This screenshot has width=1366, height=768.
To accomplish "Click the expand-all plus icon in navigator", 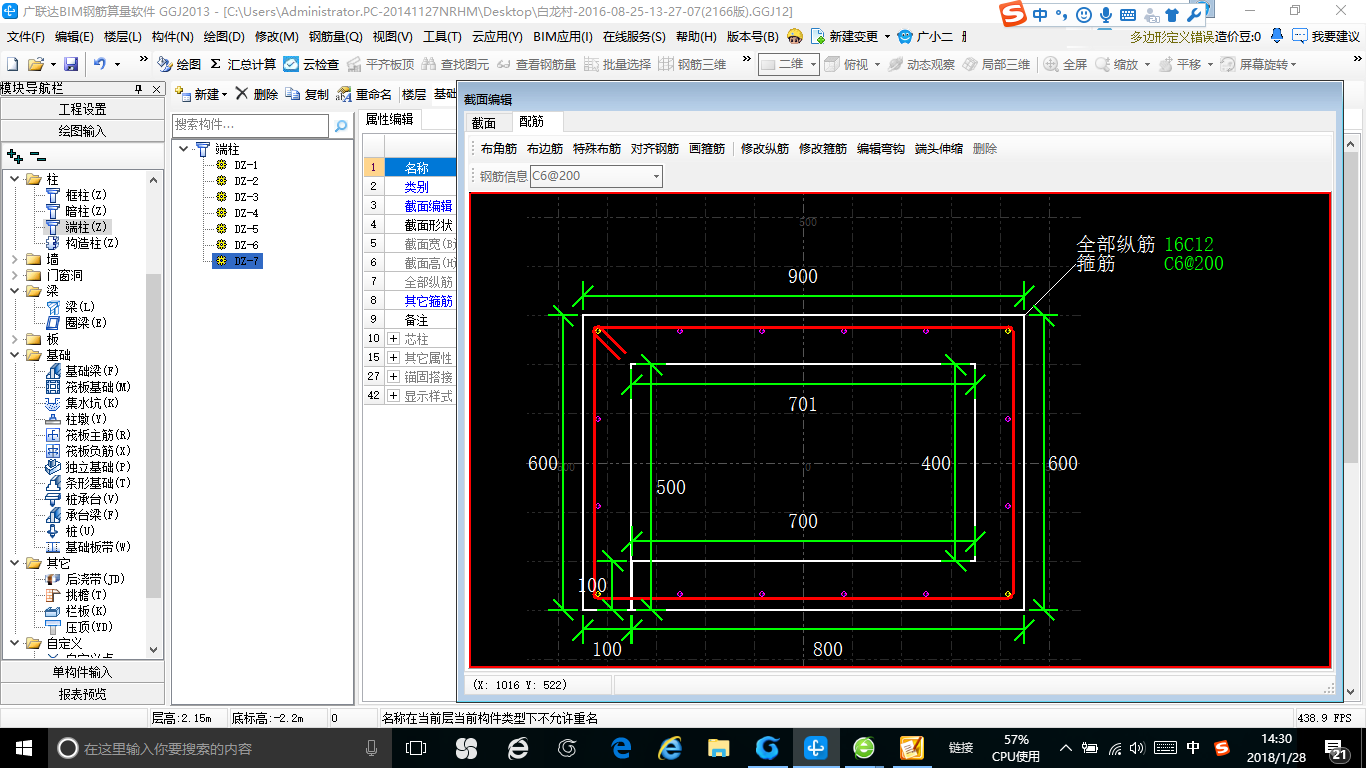I will 13,156.
